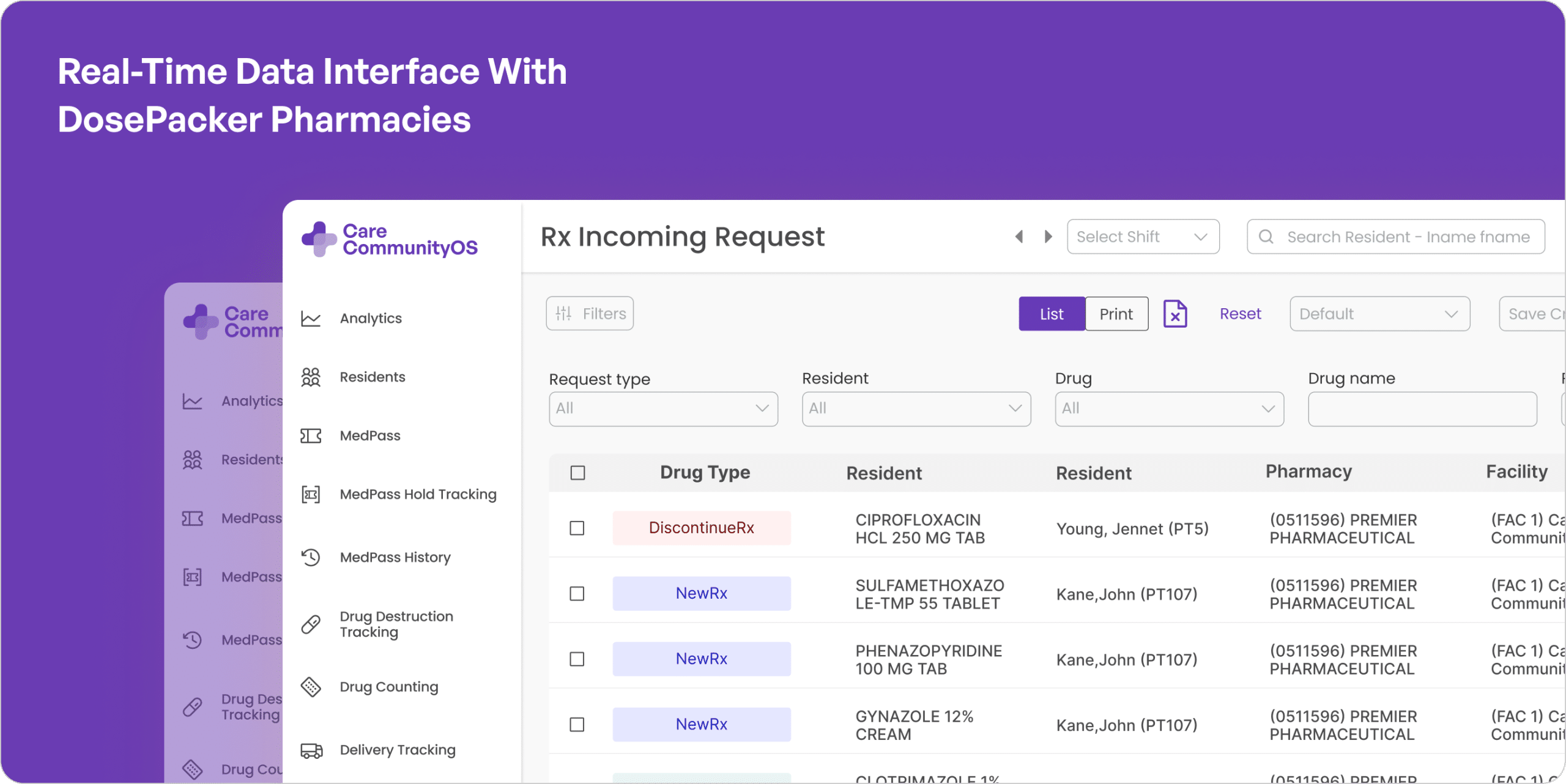Click PHENAZOPYRIDINE 100 MG TAB text
Image resolution: width=1566 pixels, height=784 pixels.
tap(929, 660)
